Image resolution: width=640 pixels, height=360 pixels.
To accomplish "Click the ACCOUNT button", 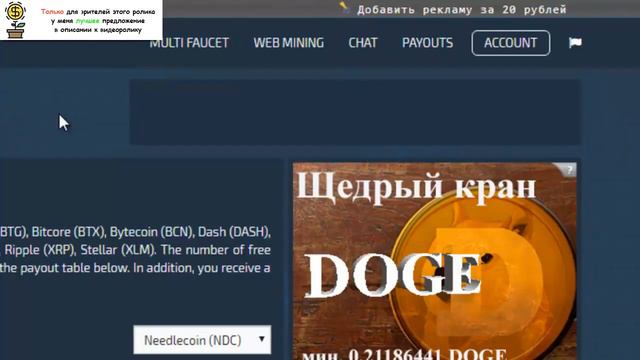I will tap(511, 43).
